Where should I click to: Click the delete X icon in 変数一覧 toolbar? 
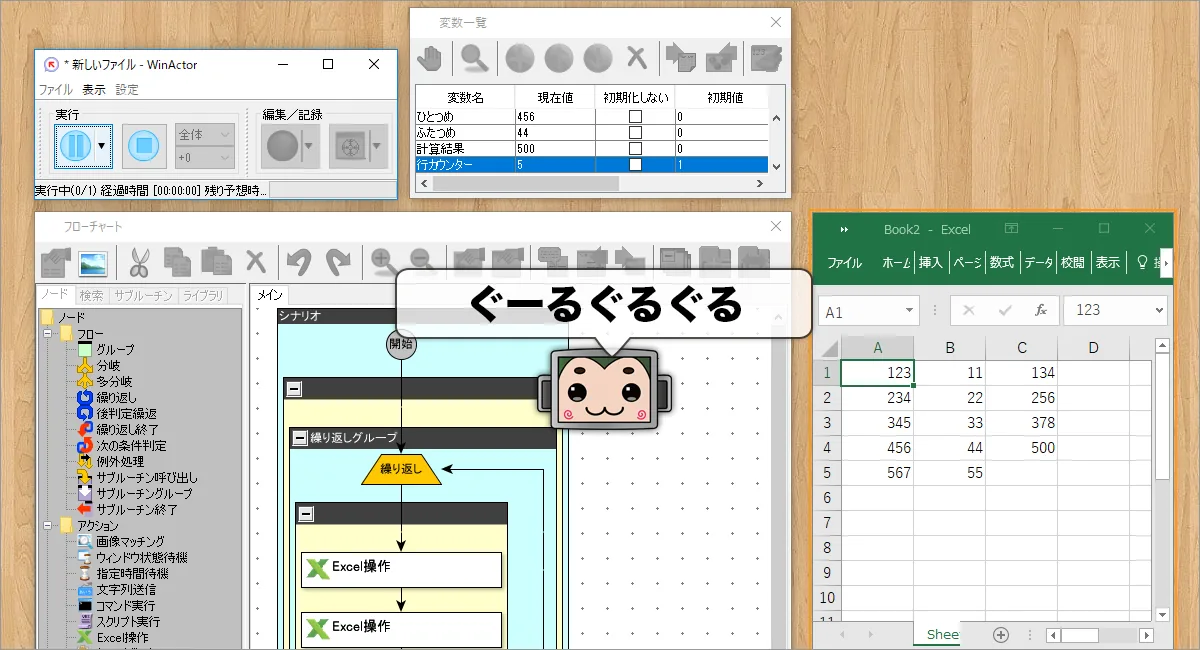637,58
